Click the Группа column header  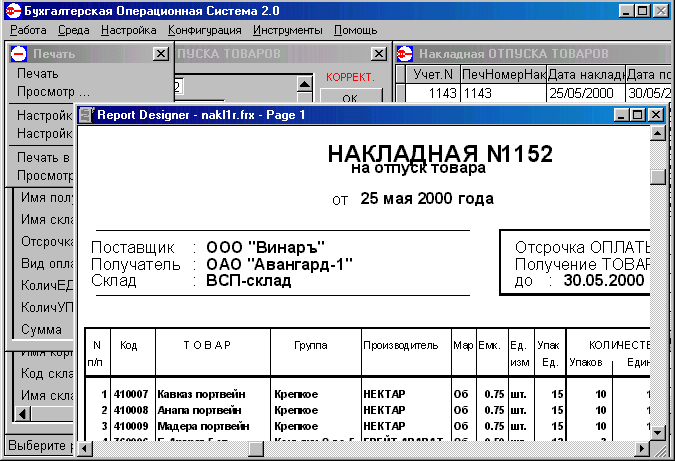(x=311, y=345)
